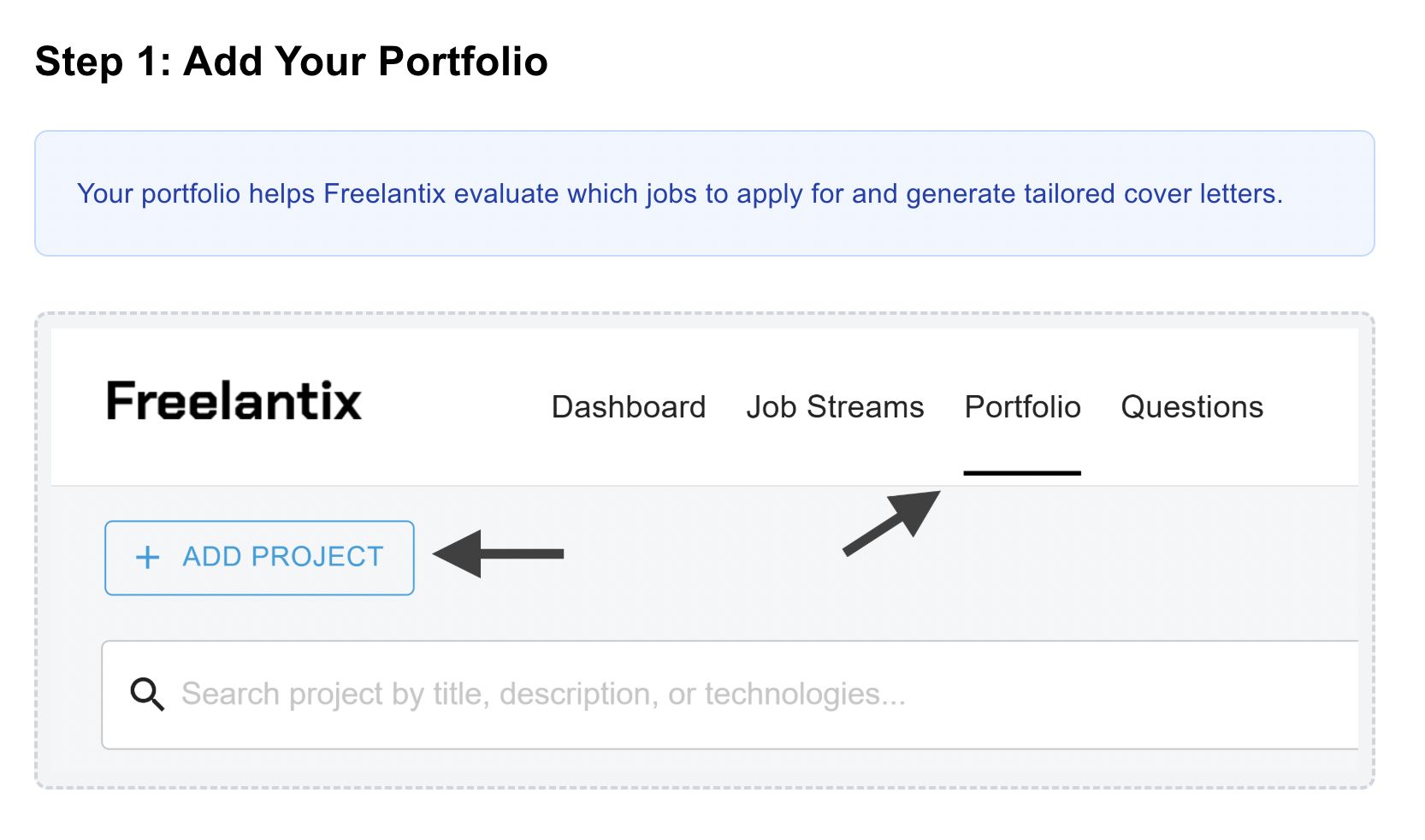Switch to the Portfolio tab
The height and width of the screenshot is (840, 1425).
click(x=1023, y=407)
